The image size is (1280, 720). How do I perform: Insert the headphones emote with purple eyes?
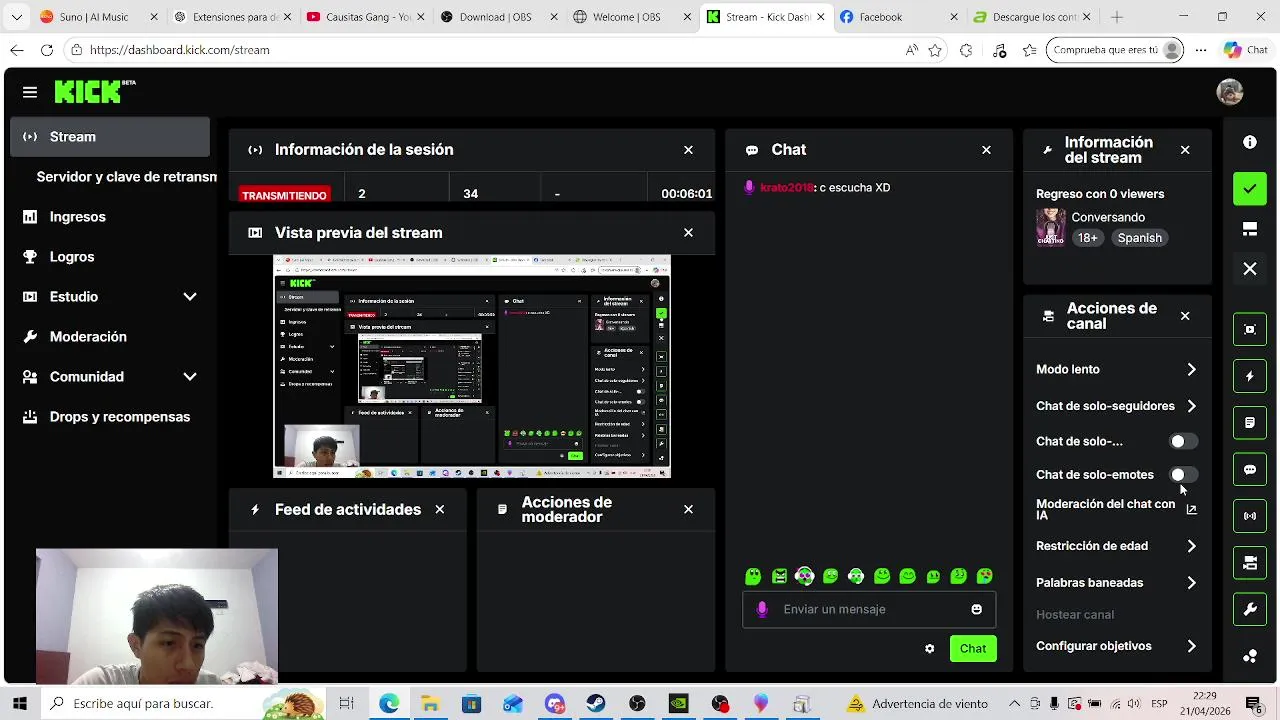click(805, 576)
